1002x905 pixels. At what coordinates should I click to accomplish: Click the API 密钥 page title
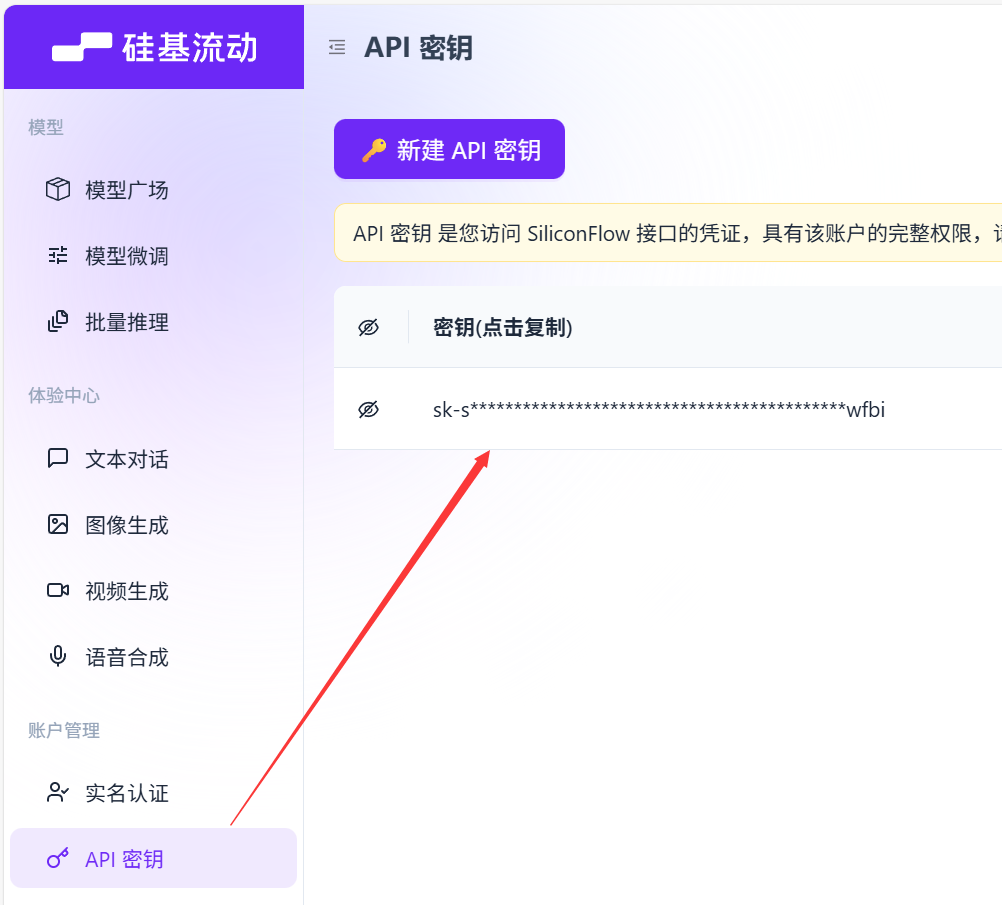[x=419, y=48]
